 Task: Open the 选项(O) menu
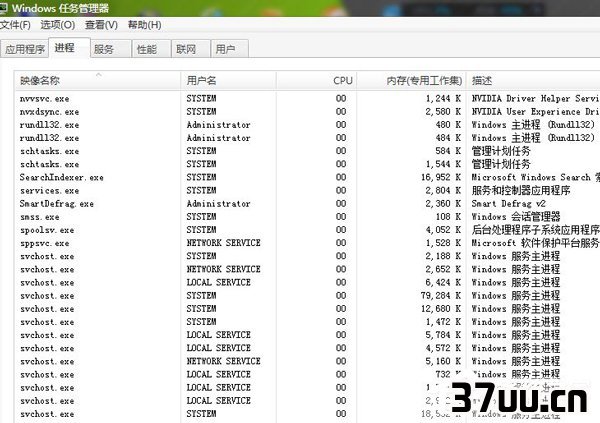click(x=58, y=25)
